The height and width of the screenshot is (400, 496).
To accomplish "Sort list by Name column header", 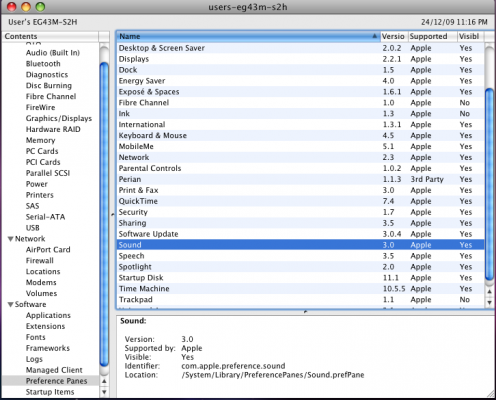I will pyautogui.click(x=248, y=36).
